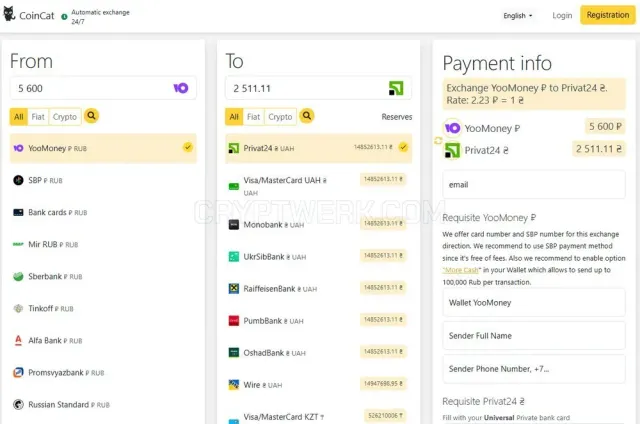This screenshot has width=640, height=424.
Task: Open the Login link
Action: point(562,16)
